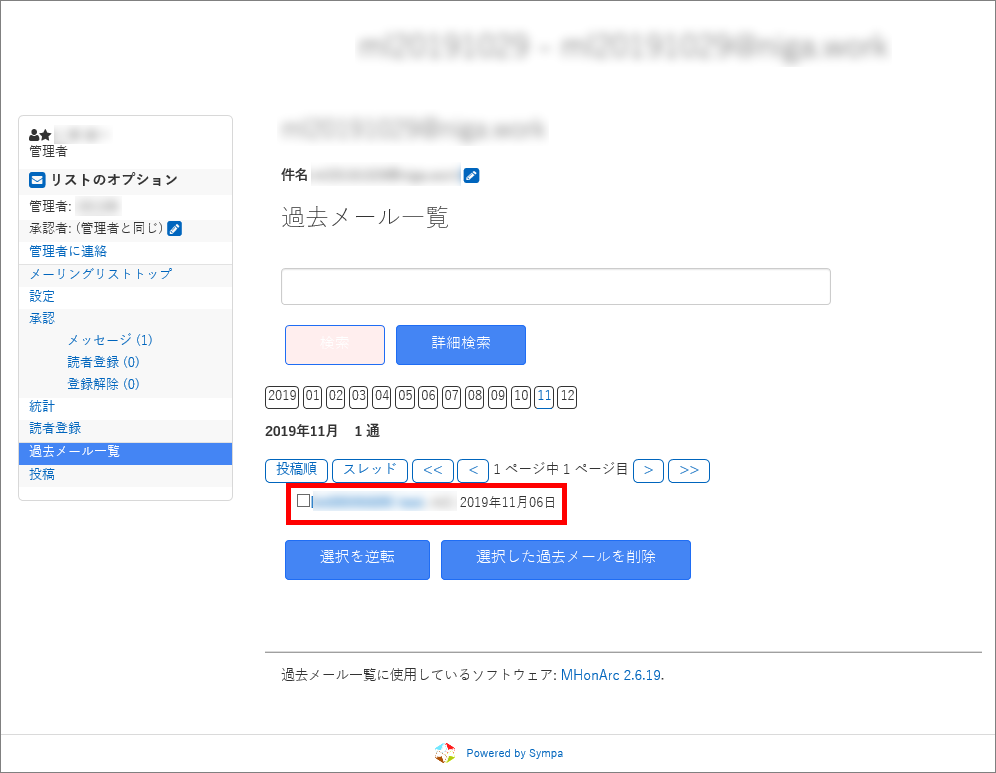Click the envelope icon by リストのオプション
The image size is (996, 773).
click(37, 180)
